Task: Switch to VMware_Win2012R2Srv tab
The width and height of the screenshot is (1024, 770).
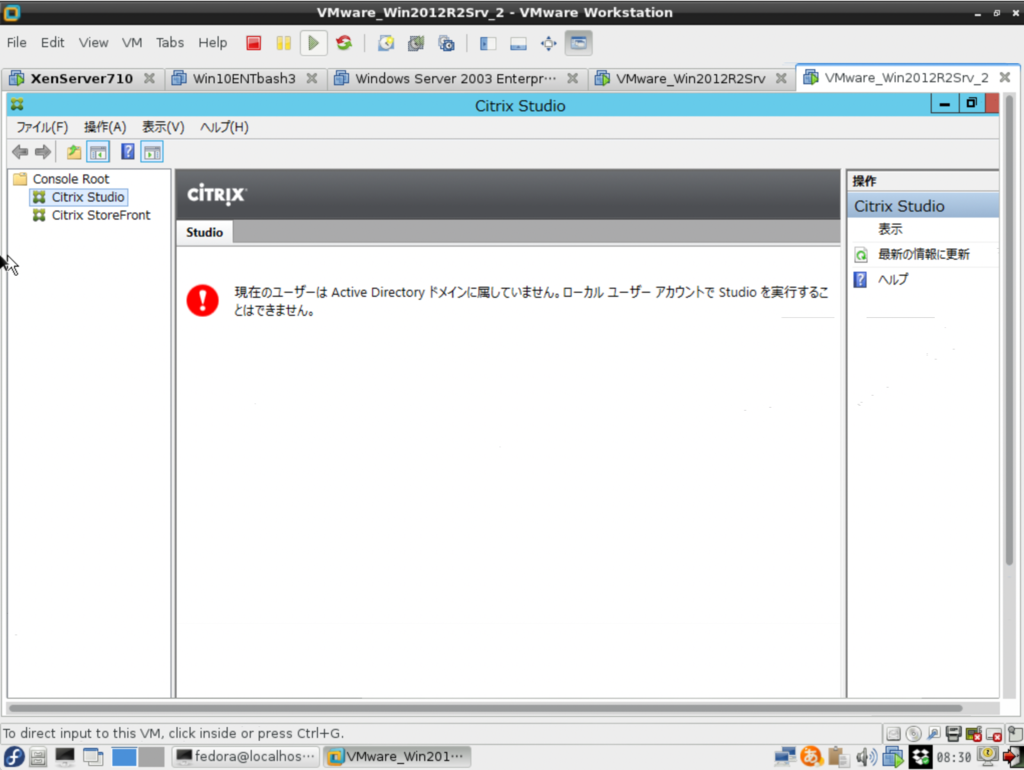Action: click(690, 79)
